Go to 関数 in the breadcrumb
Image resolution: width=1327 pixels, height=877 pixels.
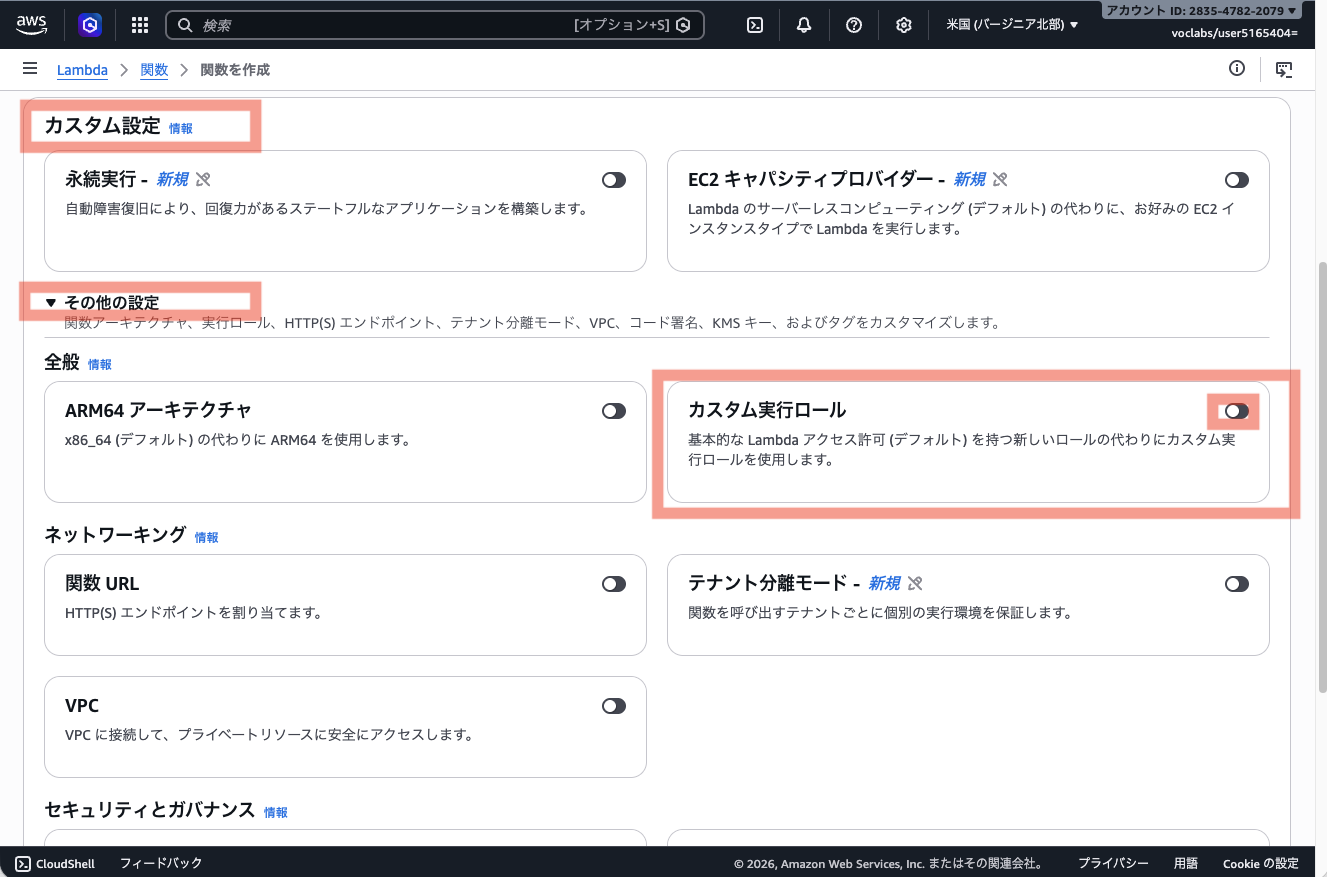click(x=154, y=70)
